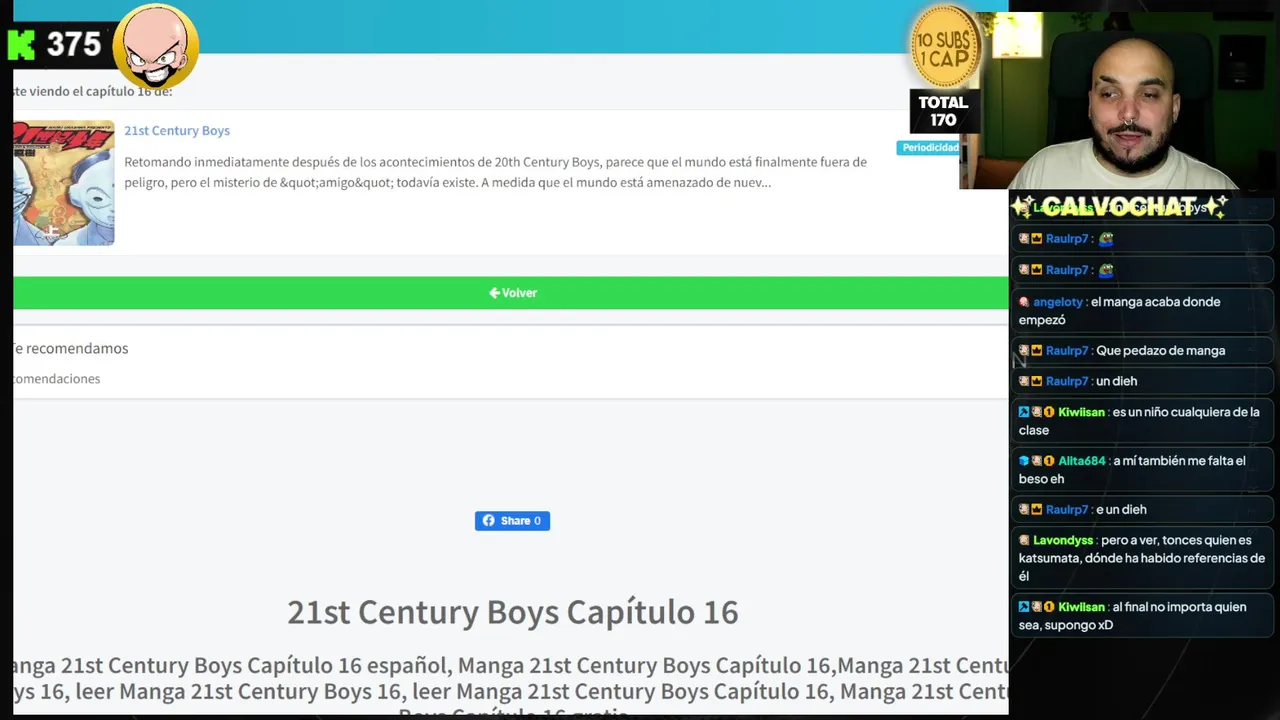The width and height of the screenshot is (1280, 720).
Task: Click the manga synopsis paragraph
Action: click(495, 172)
